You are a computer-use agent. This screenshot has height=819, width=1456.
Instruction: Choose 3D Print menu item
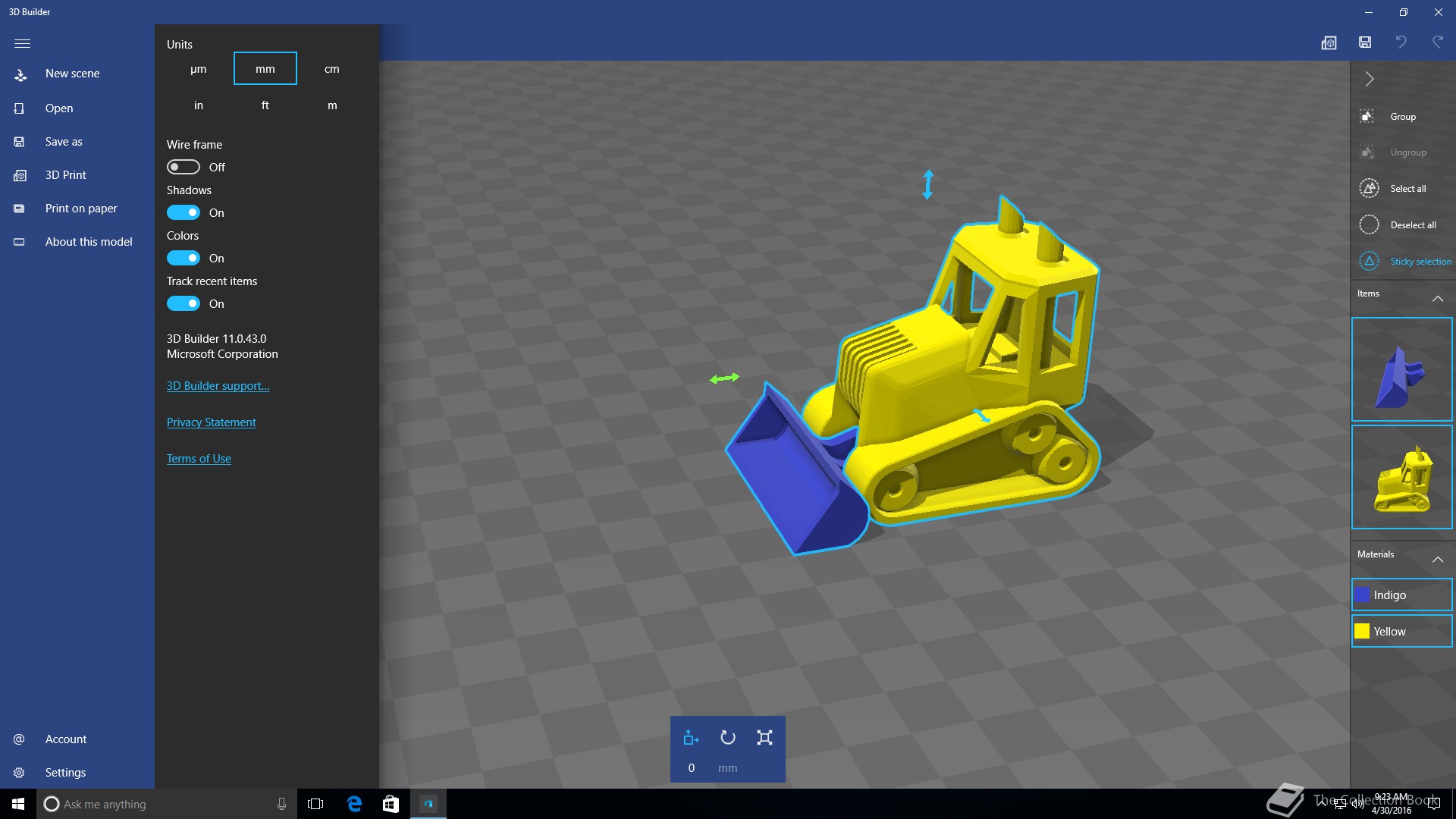[x=66, y=175]
